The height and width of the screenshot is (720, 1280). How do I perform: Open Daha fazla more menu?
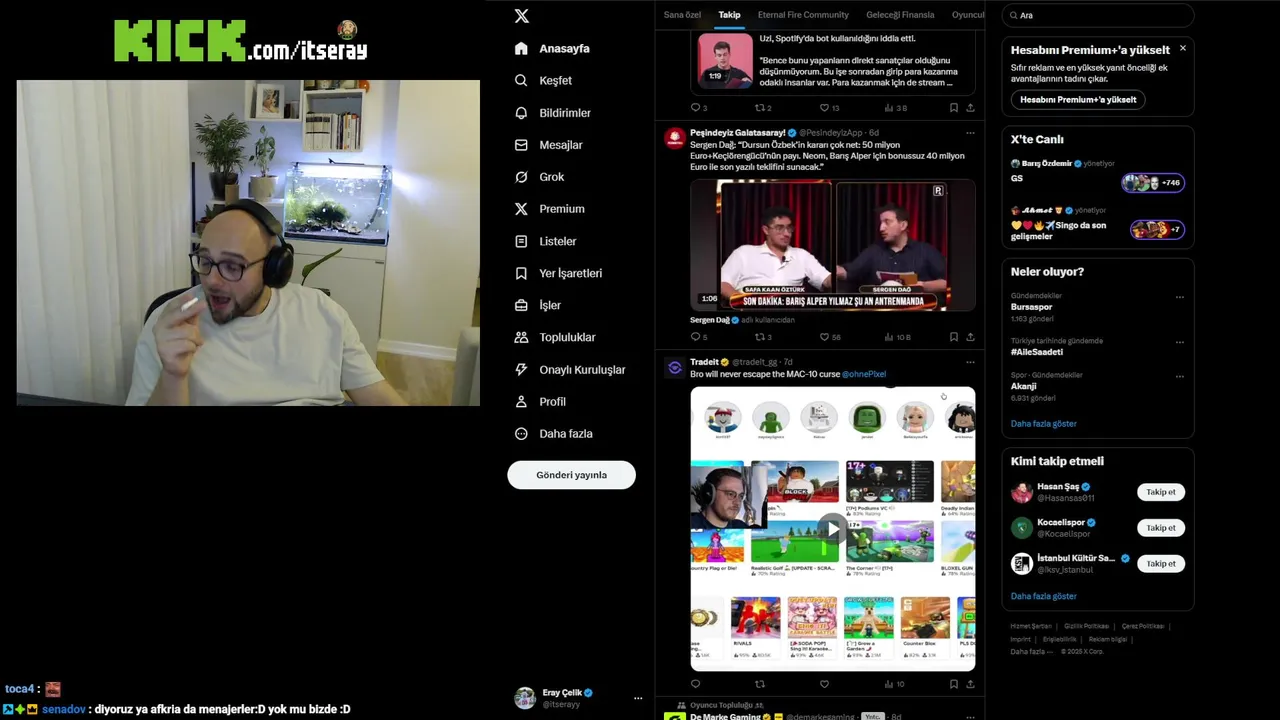(553, 433)
